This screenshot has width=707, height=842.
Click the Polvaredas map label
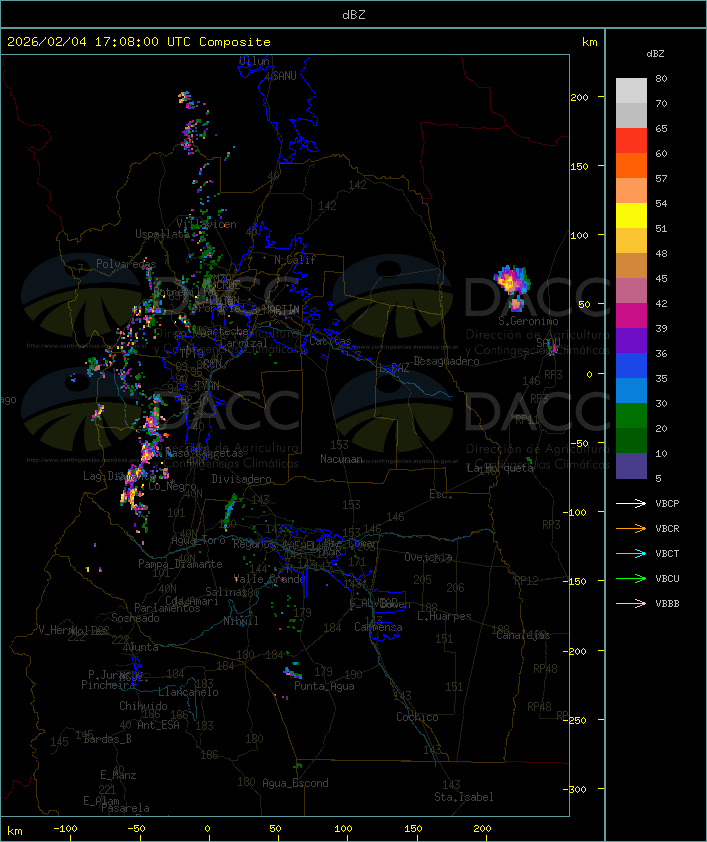(126, 264)
